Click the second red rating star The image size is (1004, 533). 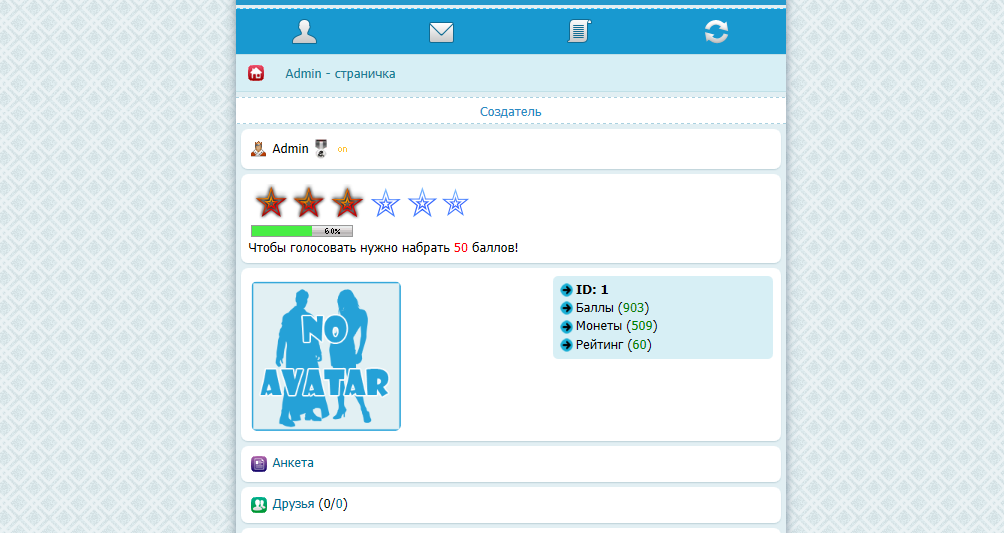[x=309, y=202]
